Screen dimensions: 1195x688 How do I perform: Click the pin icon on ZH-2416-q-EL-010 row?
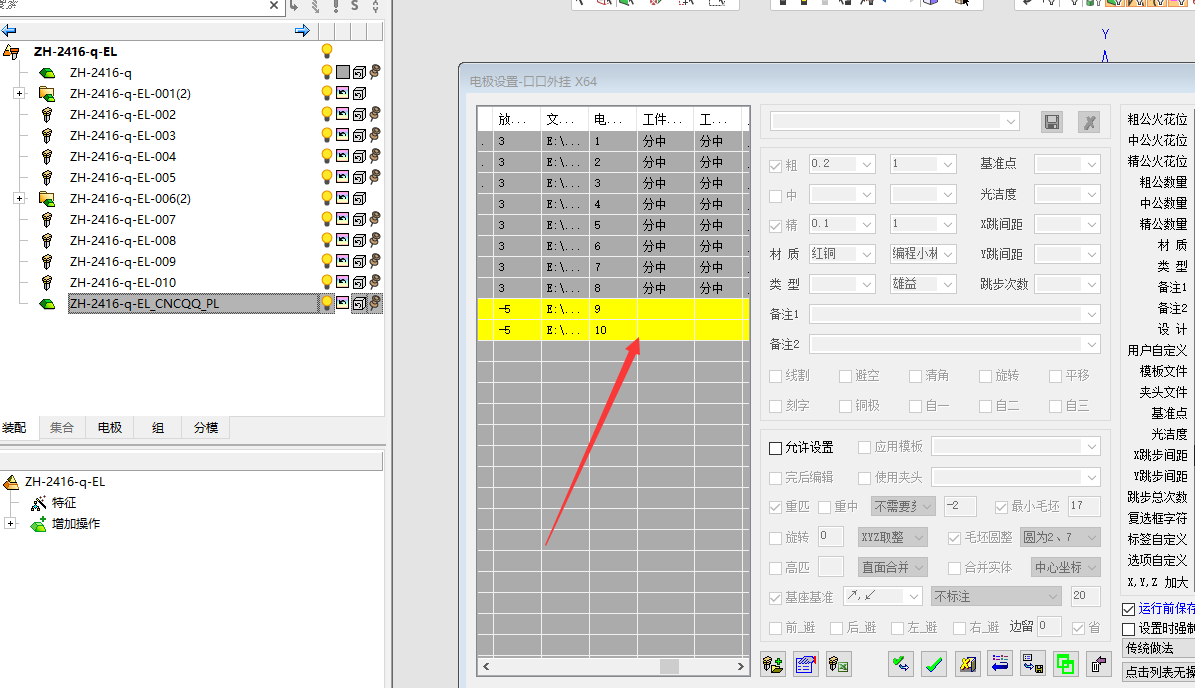pyautogui.click(x=375, y=282)
